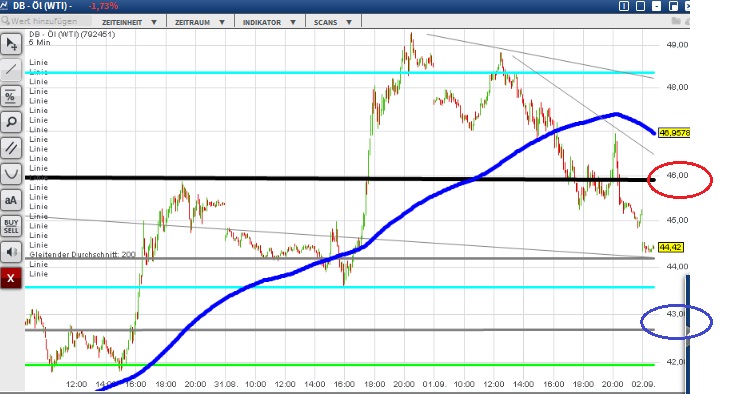This screenshot has height=394, width=748.
Task: Select the arc curve drawing tool
Action: click(11, 174)
